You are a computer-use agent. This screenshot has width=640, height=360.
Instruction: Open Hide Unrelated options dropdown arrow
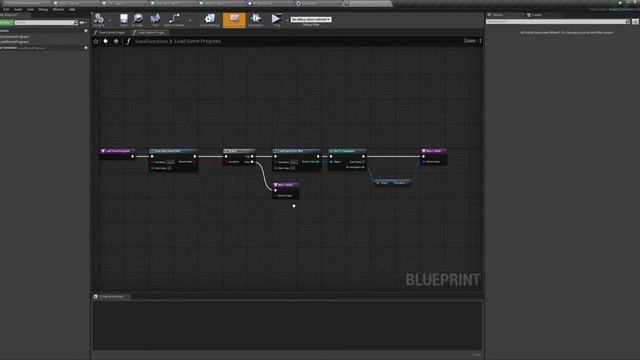click(190, 20)
